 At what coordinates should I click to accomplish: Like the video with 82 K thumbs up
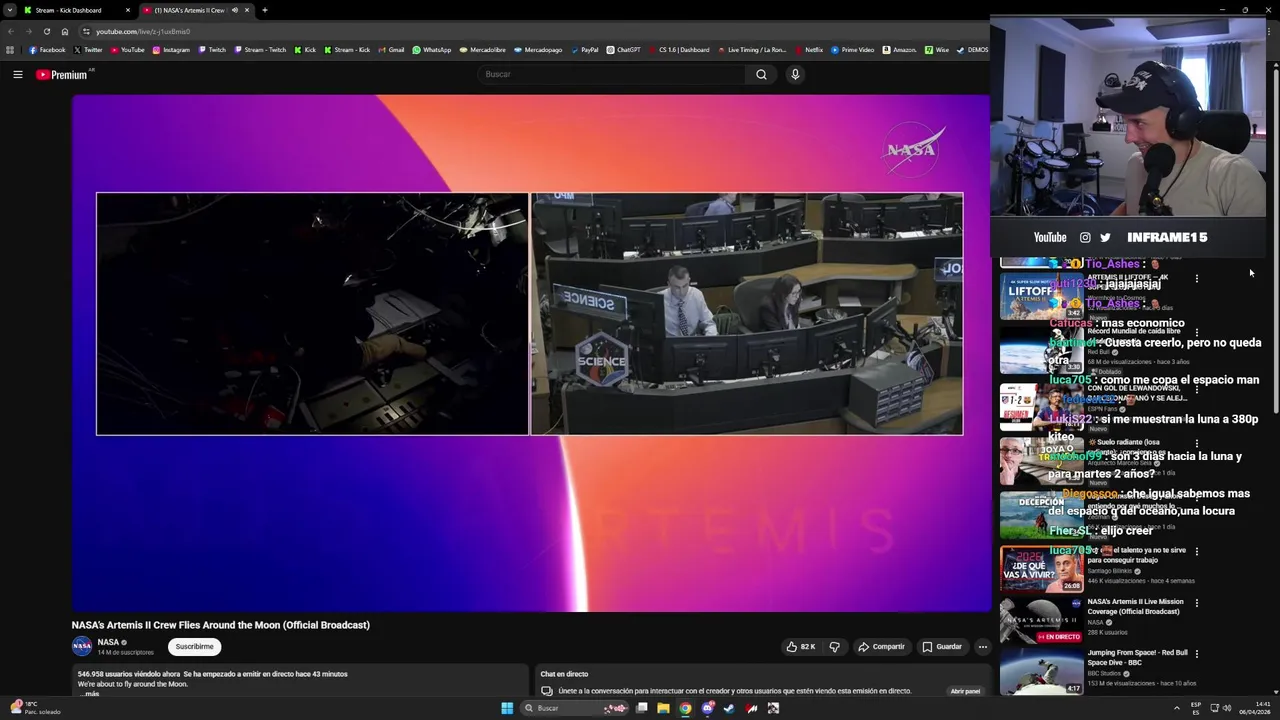801,647
